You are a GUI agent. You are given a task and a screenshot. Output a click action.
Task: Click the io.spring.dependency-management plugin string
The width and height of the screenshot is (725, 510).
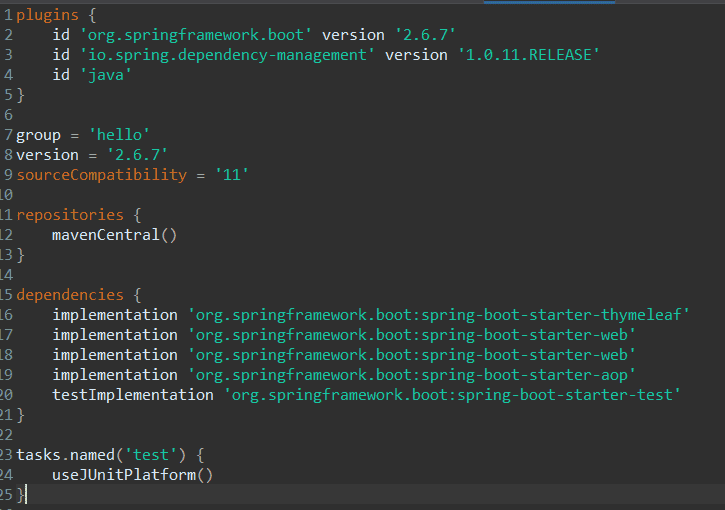(x=227, y=55)
